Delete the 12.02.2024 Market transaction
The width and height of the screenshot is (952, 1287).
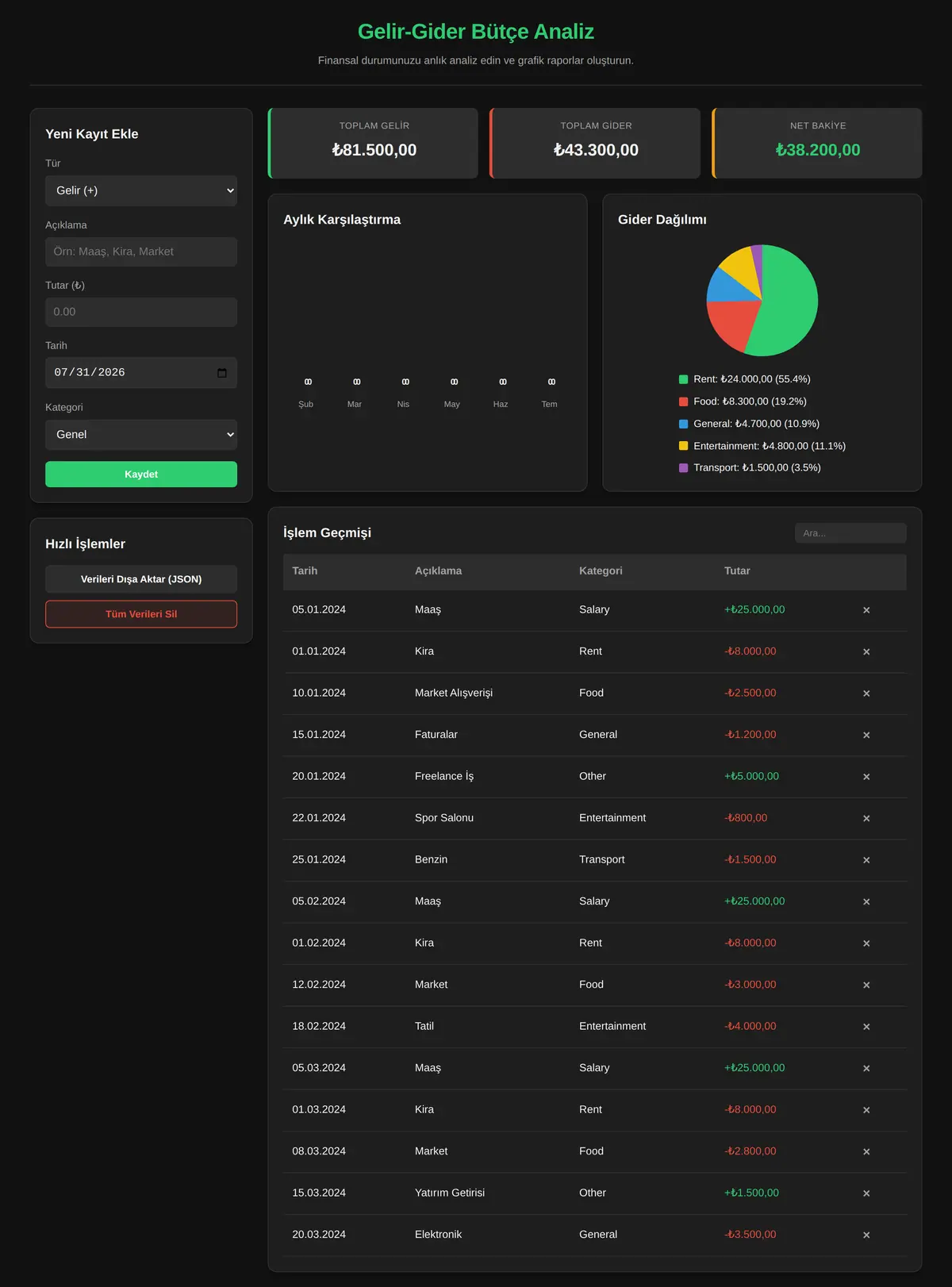[x=866, y=985]
